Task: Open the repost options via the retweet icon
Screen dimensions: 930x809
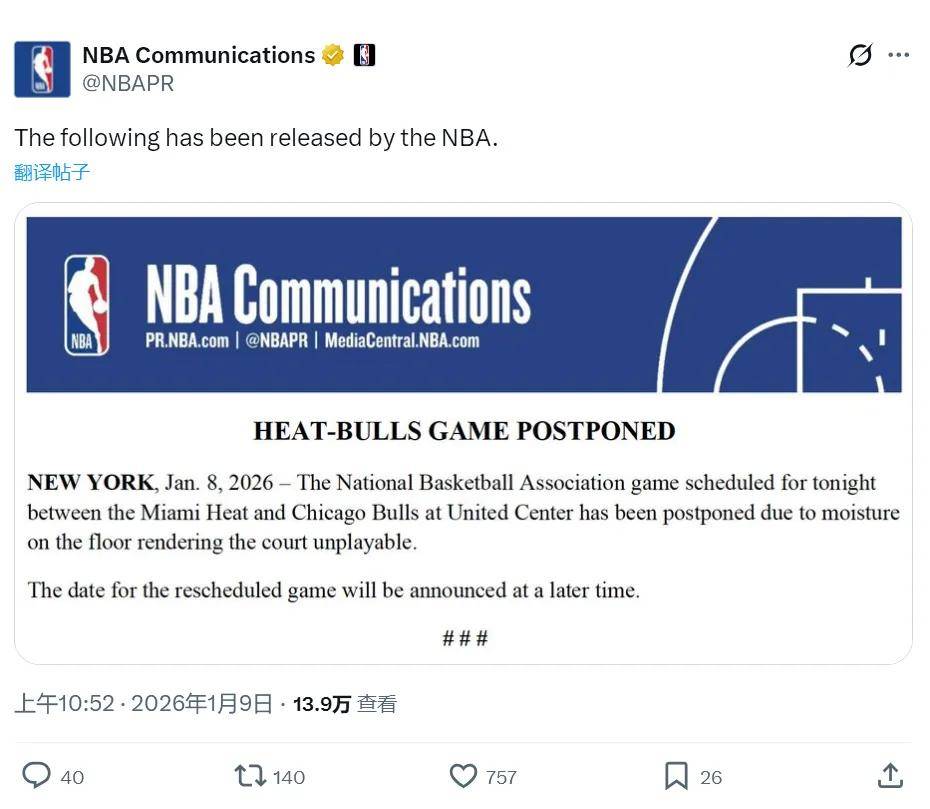Action: pos(248,776)
